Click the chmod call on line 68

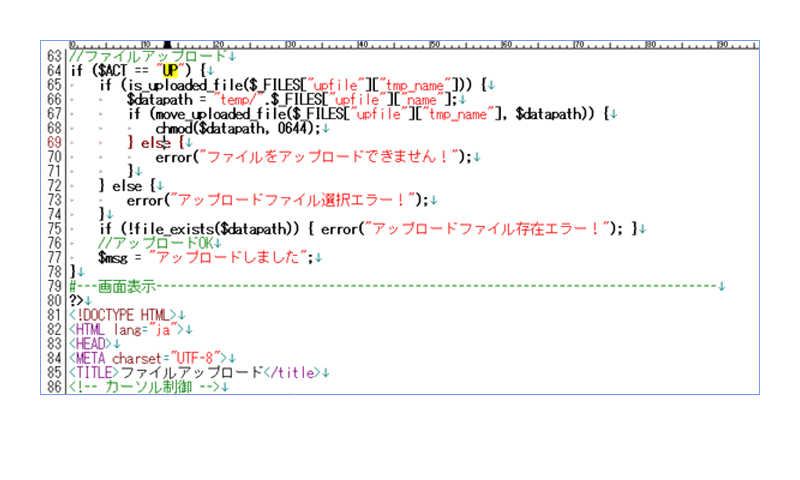174,129
